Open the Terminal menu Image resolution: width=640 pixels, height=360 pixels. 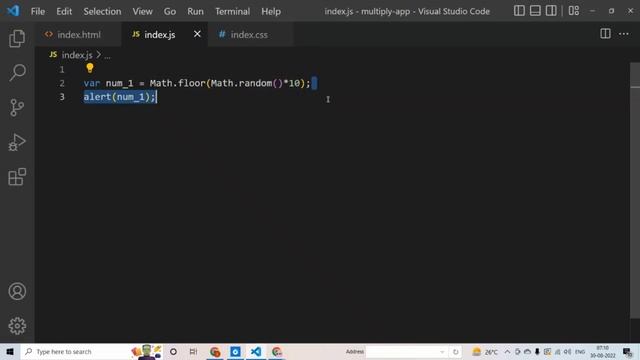[x=233, y=11]
